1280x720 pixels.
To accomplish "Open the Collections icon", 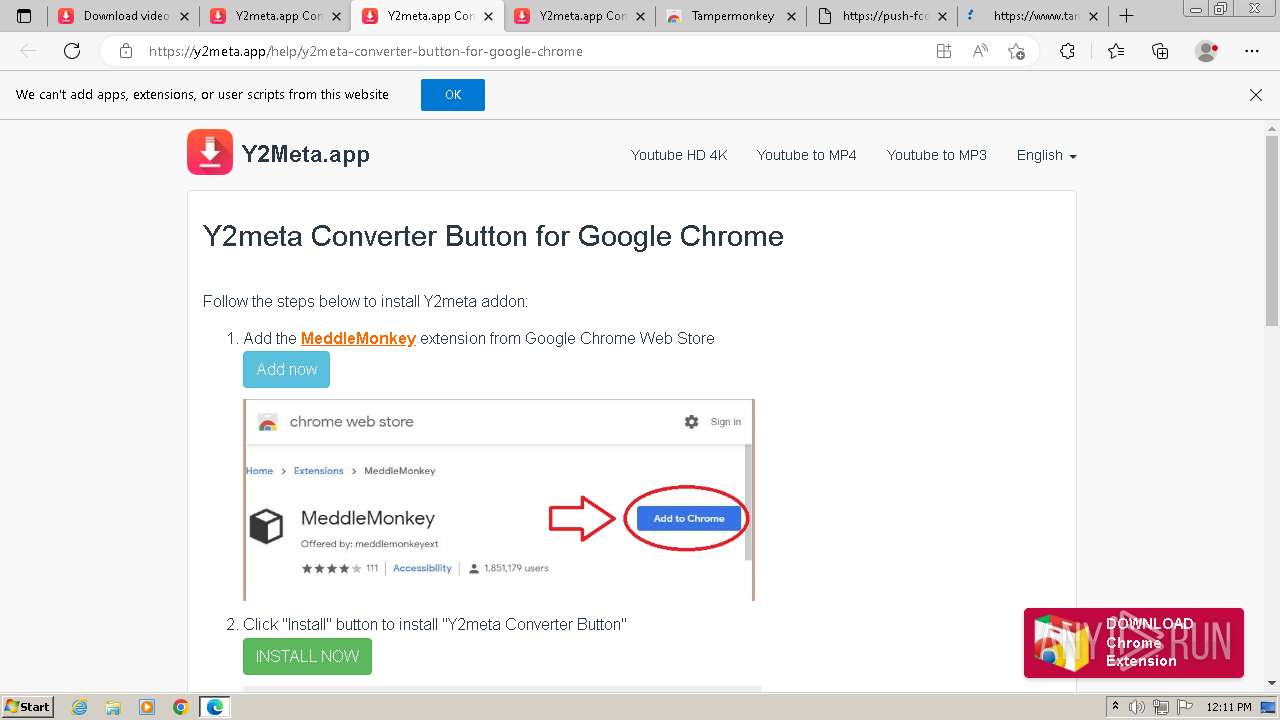I will [x=1160, y=51].
